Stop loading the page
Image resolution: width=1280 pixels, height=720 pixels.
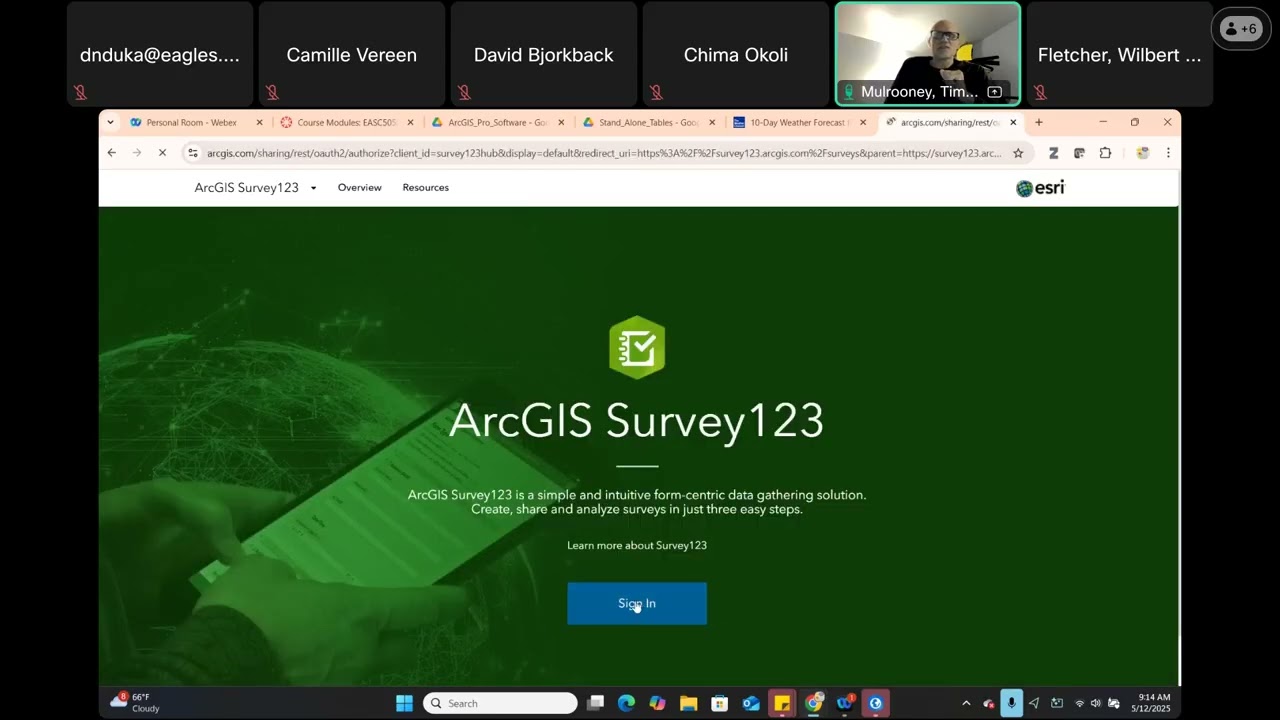coord(163,153)
